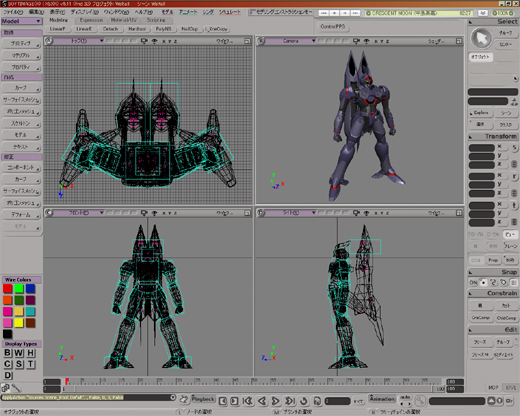520x416 pixels.
Task: Open Top viewport wireframe display menu
Action: coord(225,41)
